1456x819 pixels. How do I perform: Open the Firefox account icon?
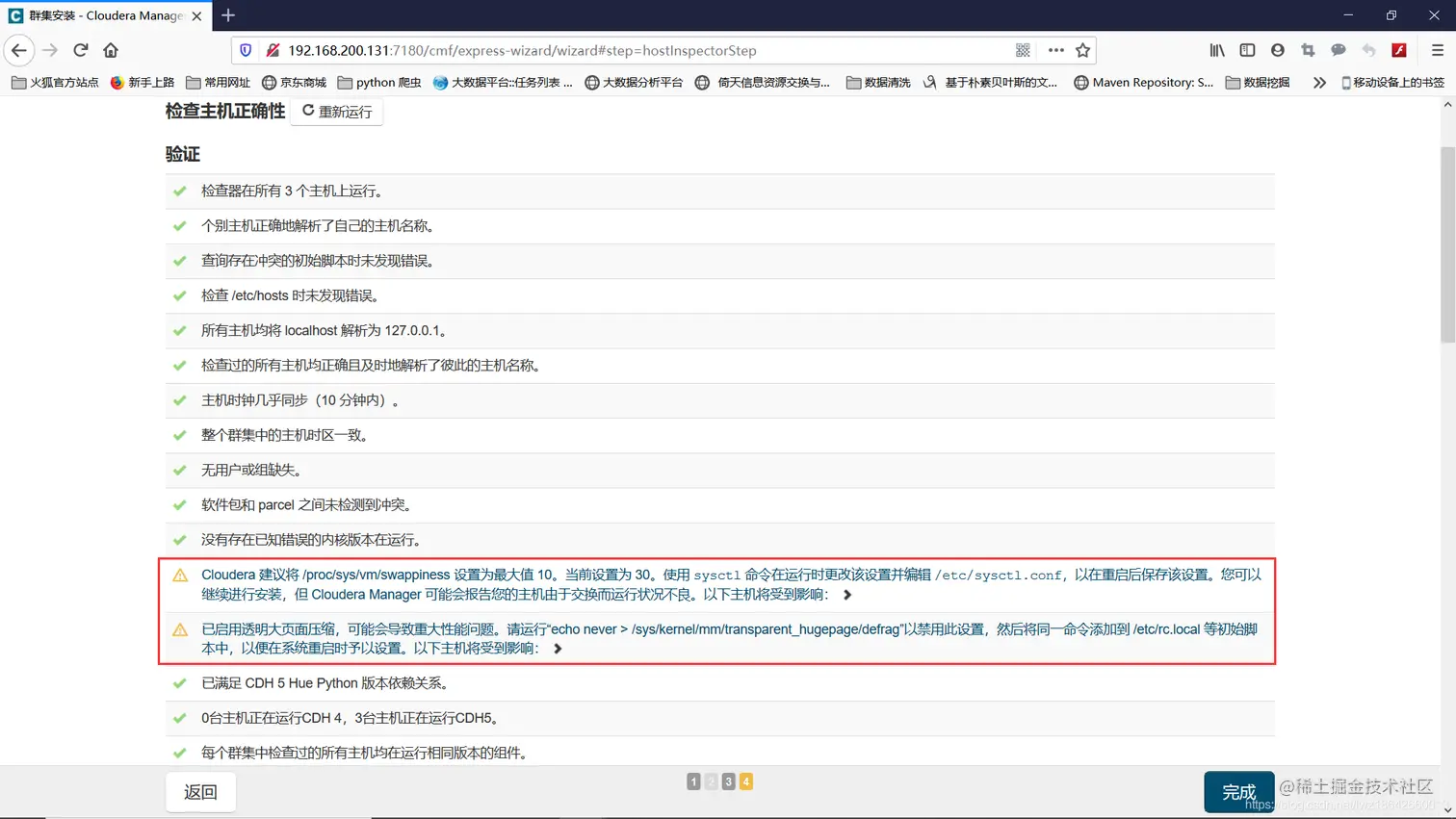[1278, 50]
